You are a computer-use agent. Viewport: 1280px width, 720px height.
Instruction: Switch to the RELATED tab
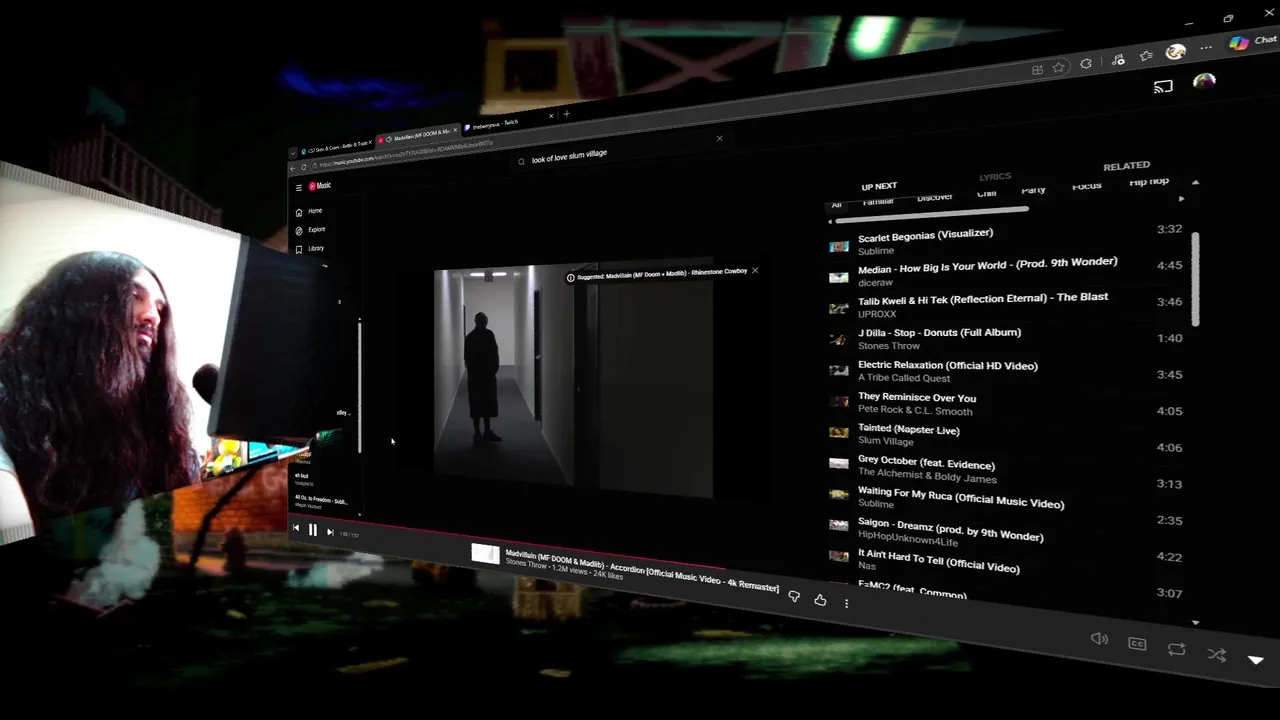1126,166
